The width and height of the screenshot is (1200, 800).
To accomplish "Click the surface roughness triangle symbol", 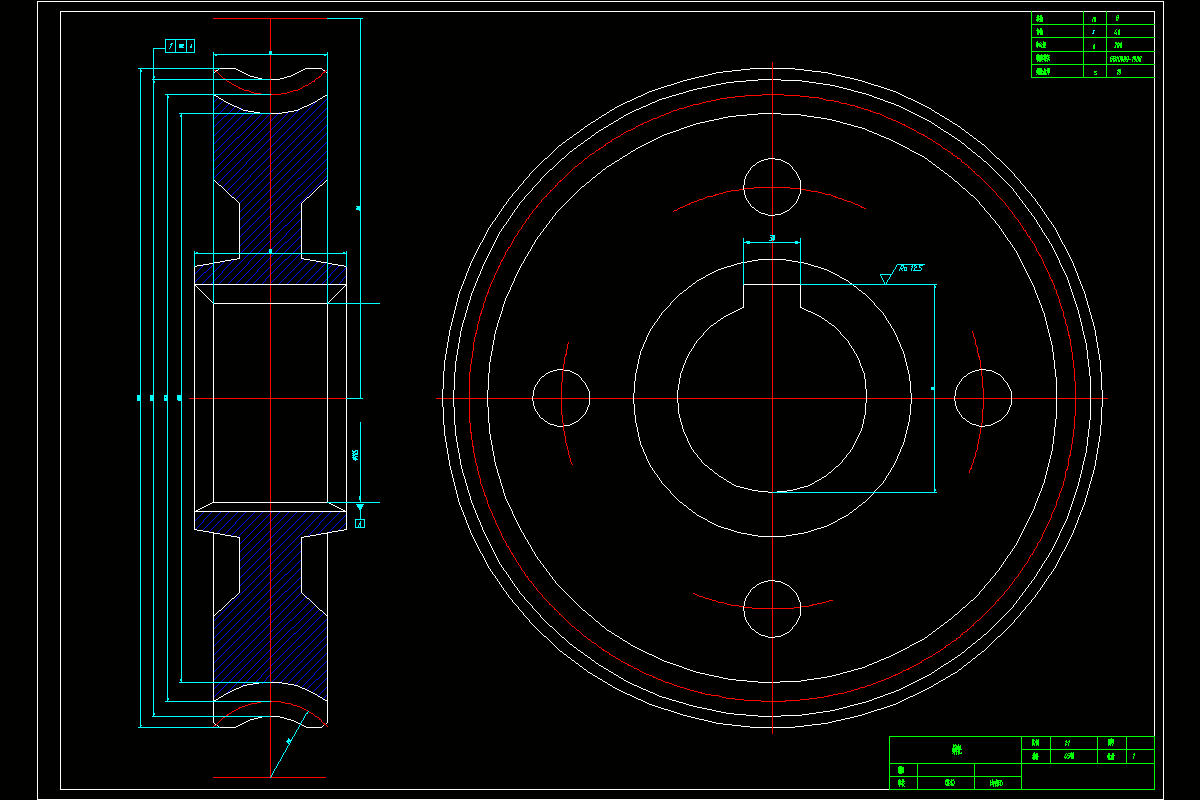I will point(885,278).
